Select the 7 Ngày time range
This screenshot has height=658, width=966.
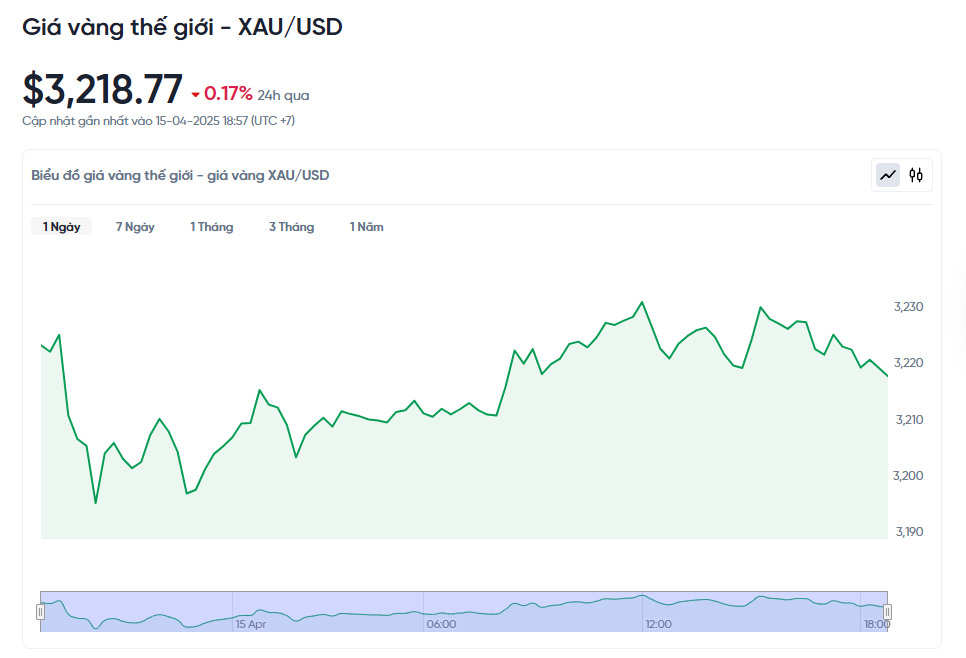tap(135, 227)
